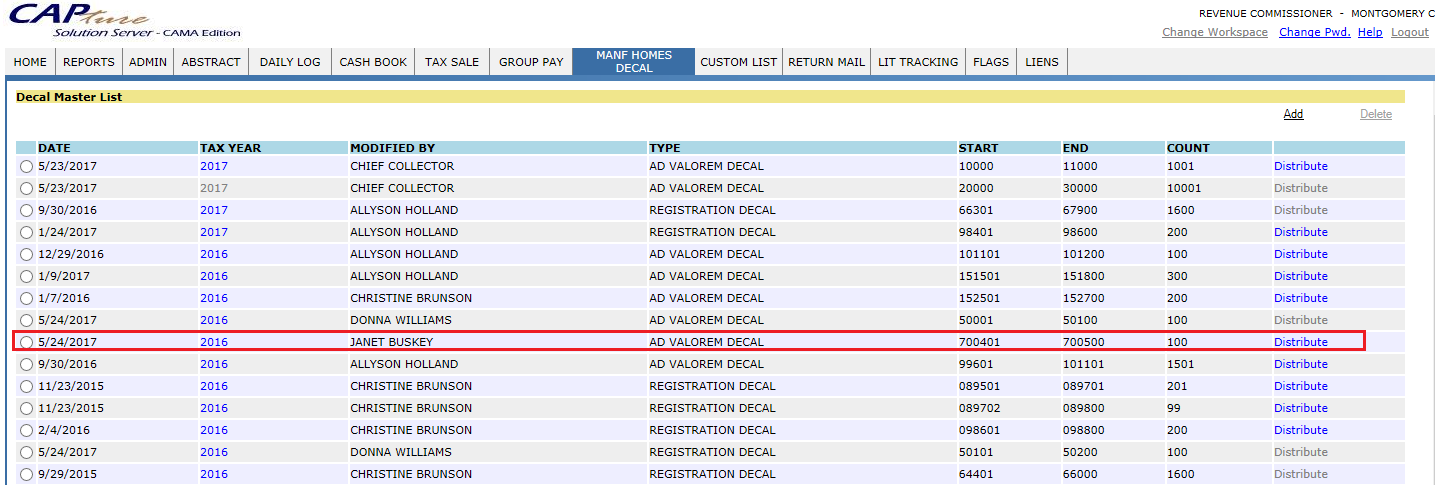Click Change Workspace link
Viewport: 1435px width, 485px height.
click(x=1214, y=32)
